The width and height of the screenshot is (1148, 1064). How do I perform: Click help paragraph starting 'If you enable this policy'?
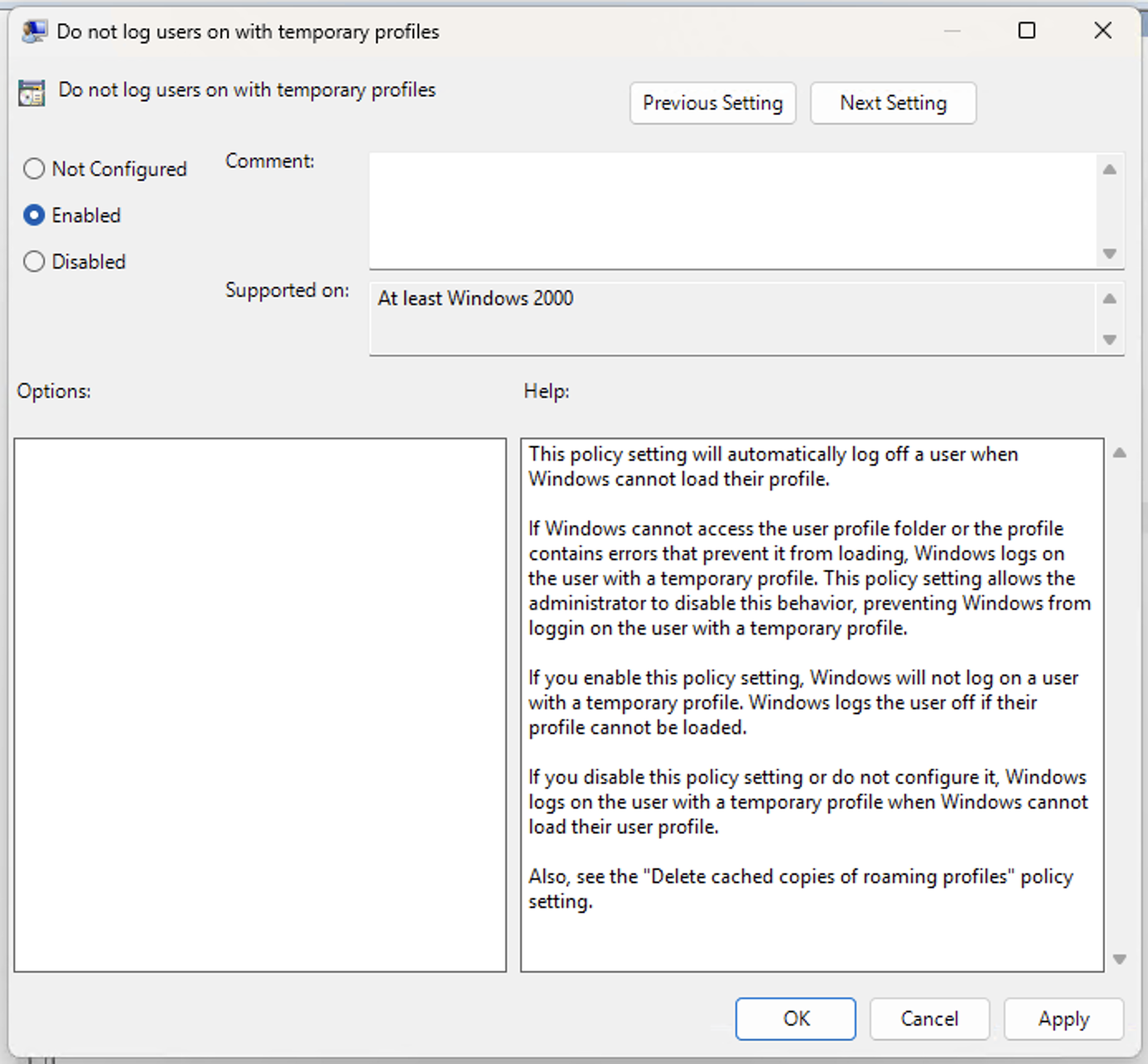803,703
